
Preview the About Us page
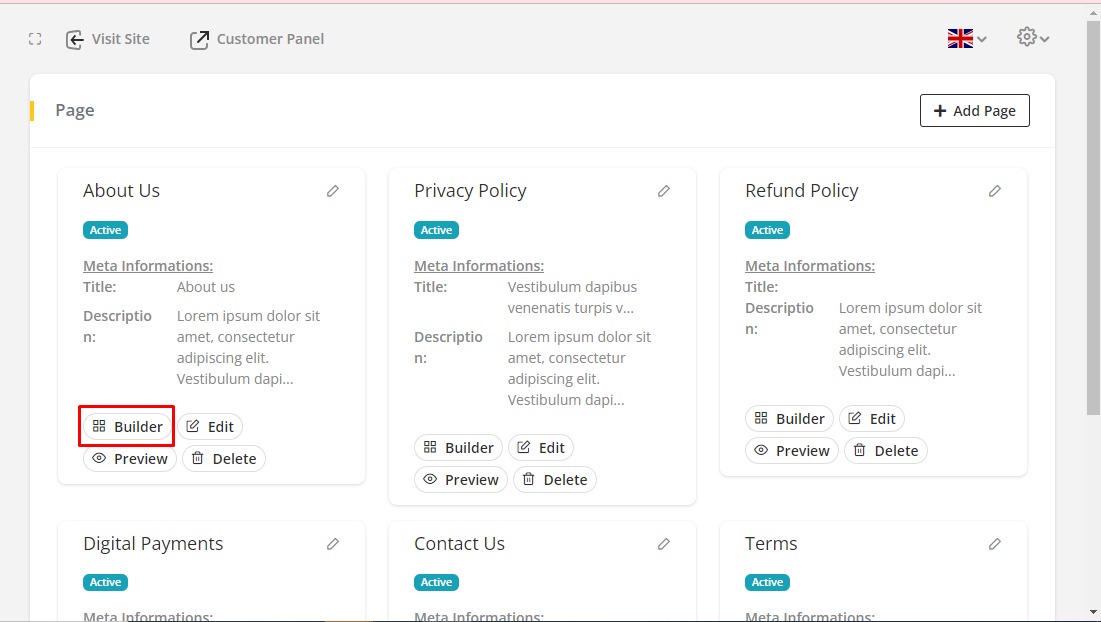coord(130,459)
